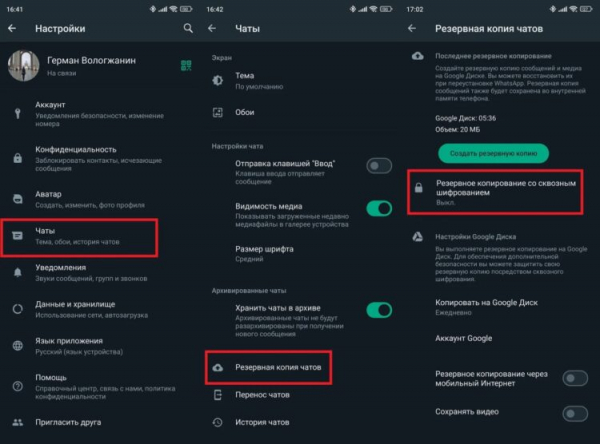The width and height of the screenshot is (600, 444).
Task: Choose Аккаунт Google for backup
Action: [500, 338]
